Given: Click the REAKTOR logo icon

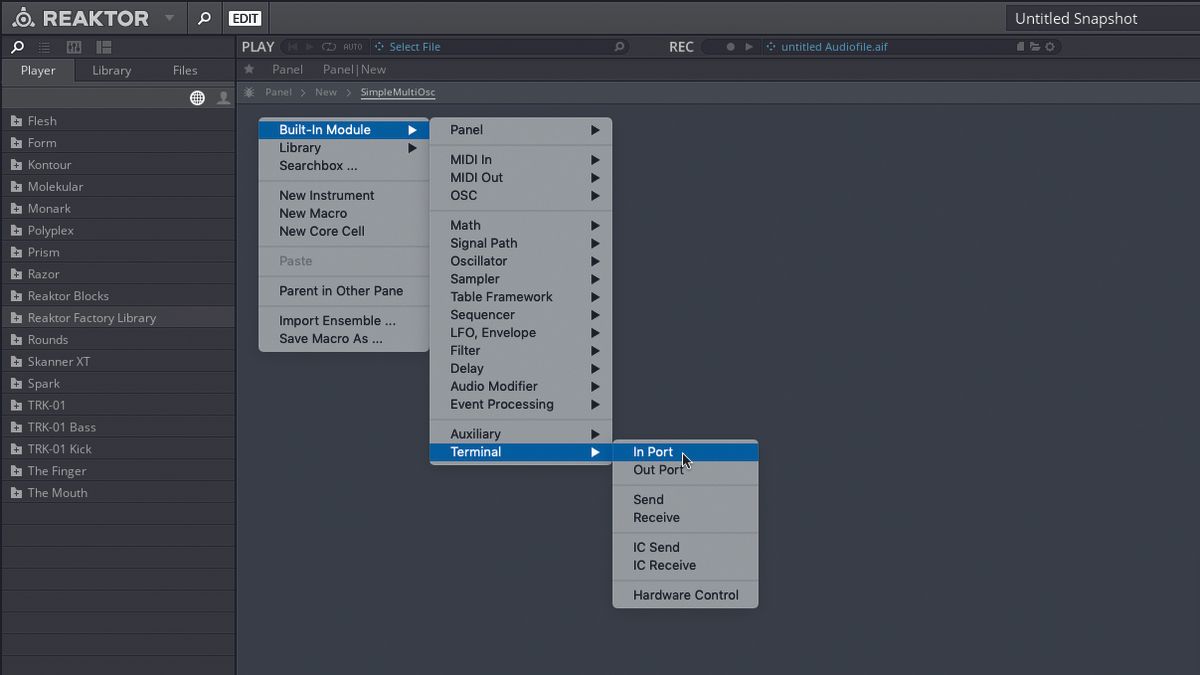Looking at the screenshot, I should [x=25, y=17].
